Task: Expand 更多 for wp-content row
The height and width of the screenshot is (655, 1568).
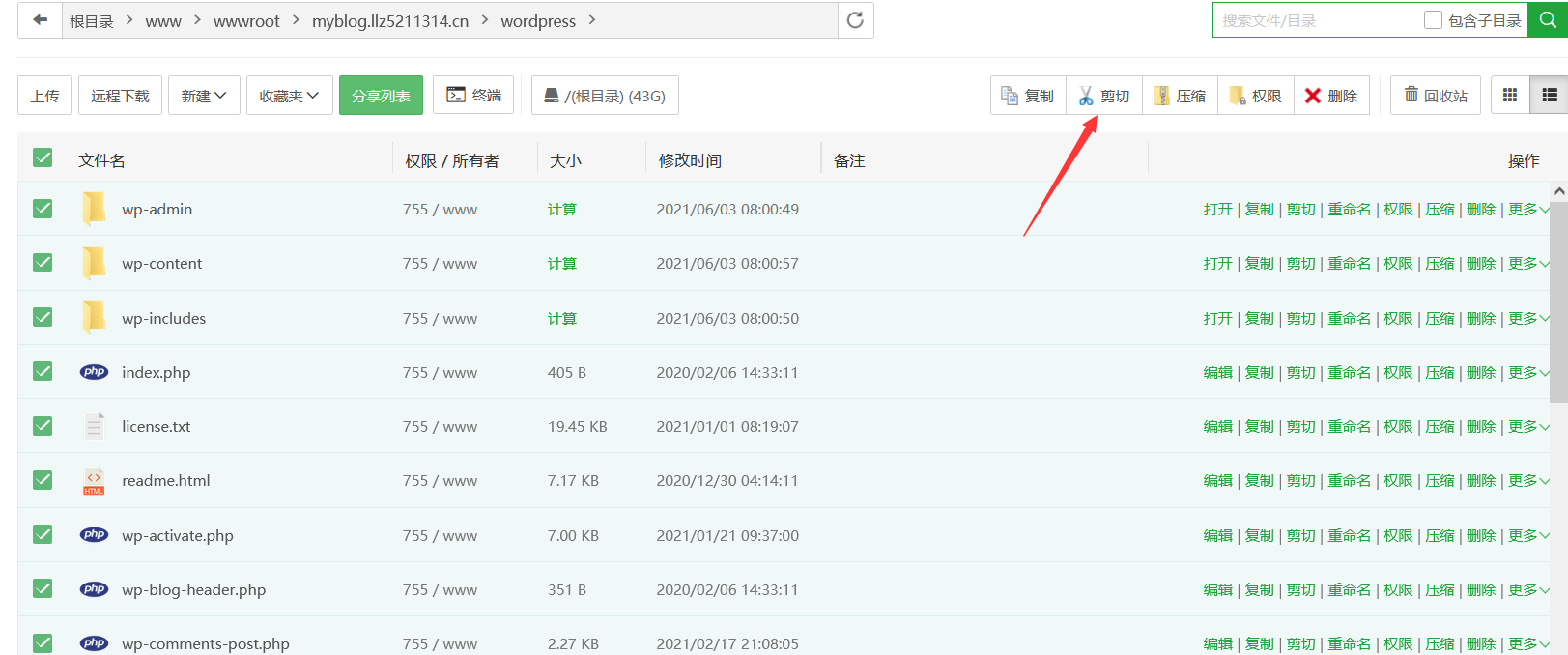Action: pos(1528,263)
